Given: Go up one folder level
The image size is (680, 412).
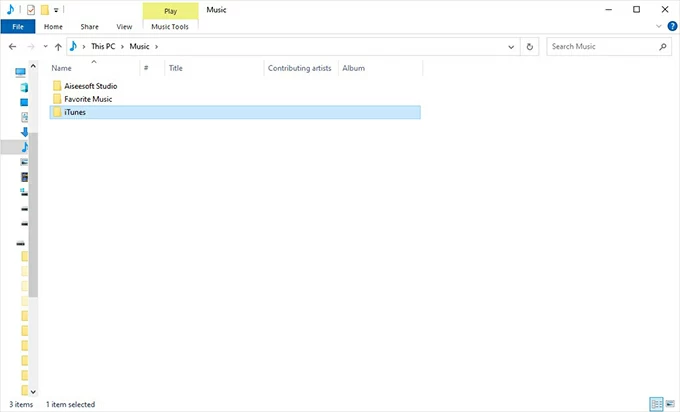Looking at the screenshot, I should (58, 47).
